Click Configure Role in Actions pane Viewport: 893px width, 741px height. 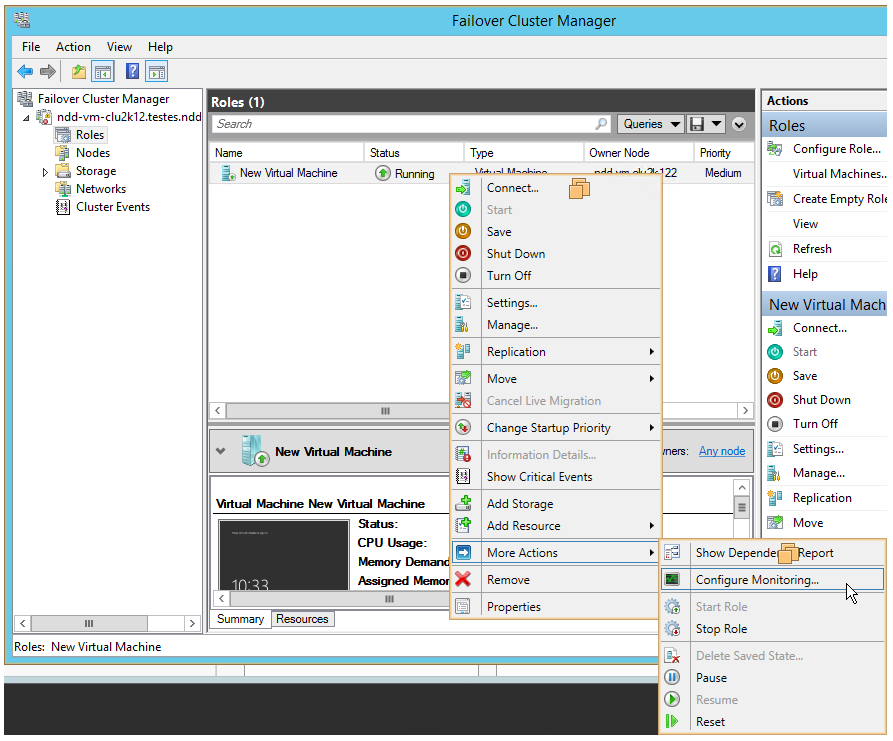[836, 149]
